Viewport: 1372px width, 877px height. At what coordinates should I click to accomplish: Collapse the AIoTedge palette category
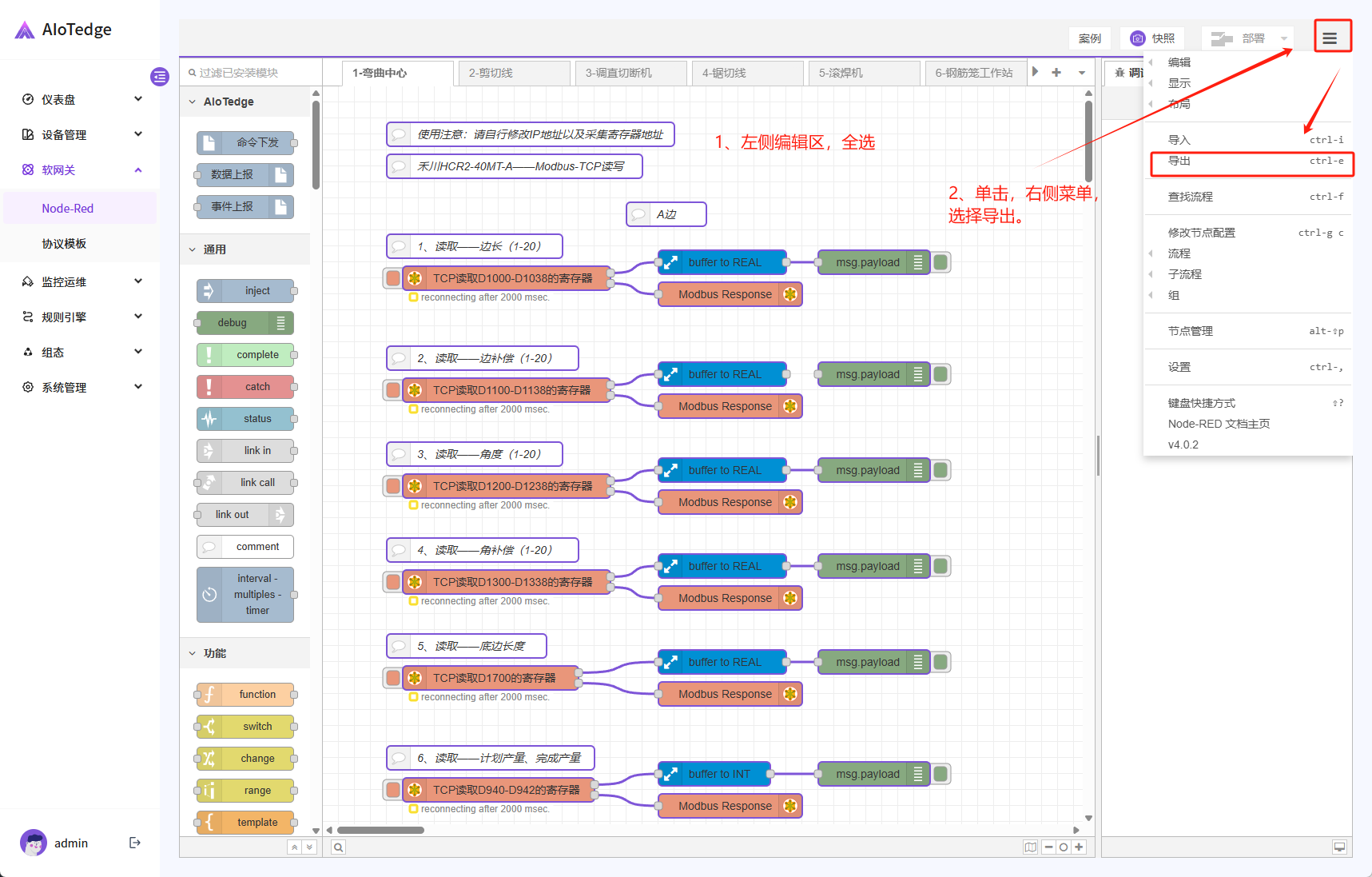(193, 102)
